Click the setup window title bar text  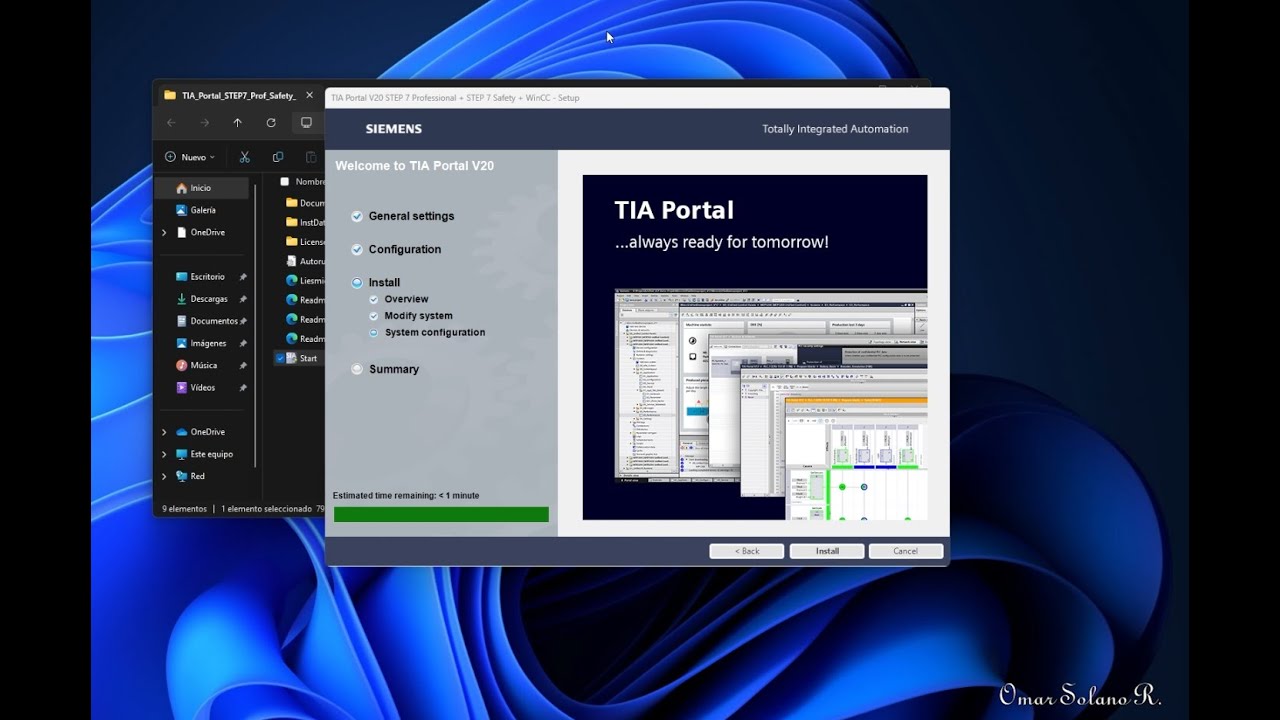(x=455, y=98)
